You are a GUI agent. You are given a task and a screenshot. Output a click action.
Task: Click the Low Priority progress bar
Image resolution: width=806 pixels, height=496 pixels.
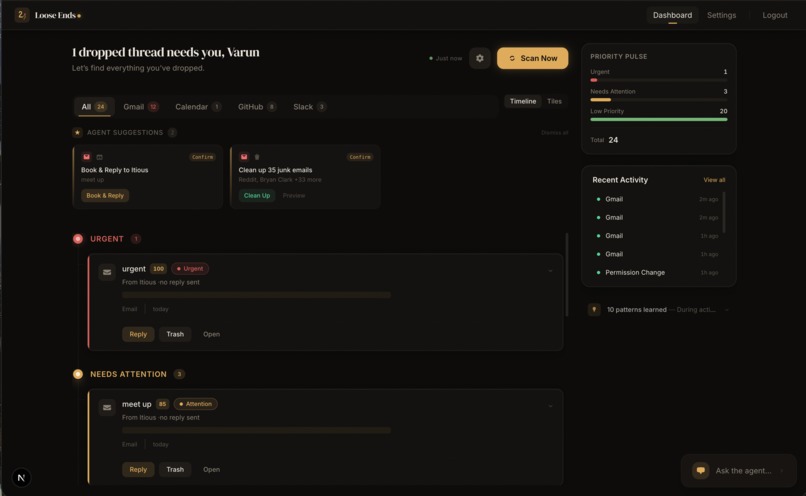pos(658,119)
